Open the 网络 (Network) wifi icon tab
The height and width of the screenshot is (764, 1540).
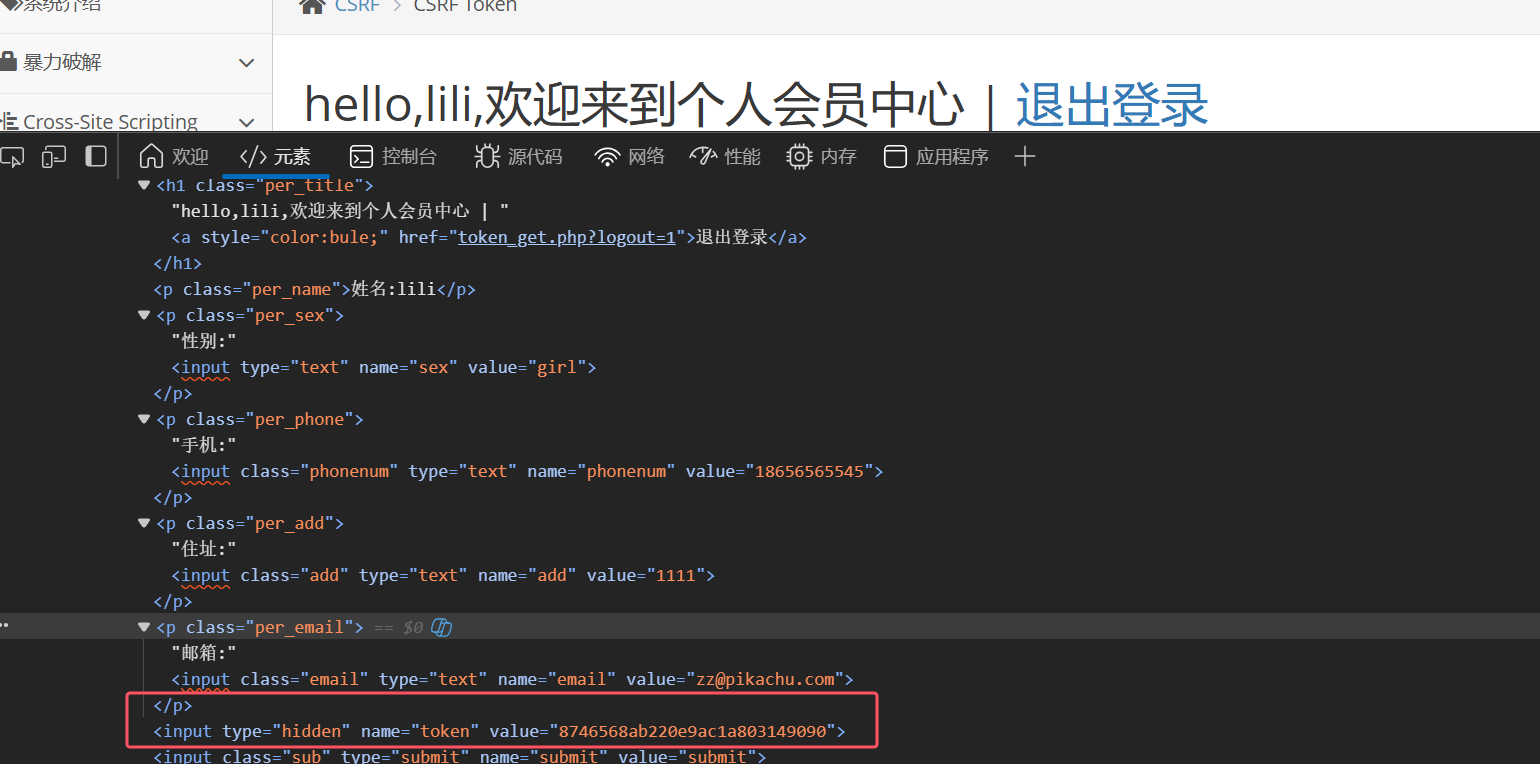(629, 157)
